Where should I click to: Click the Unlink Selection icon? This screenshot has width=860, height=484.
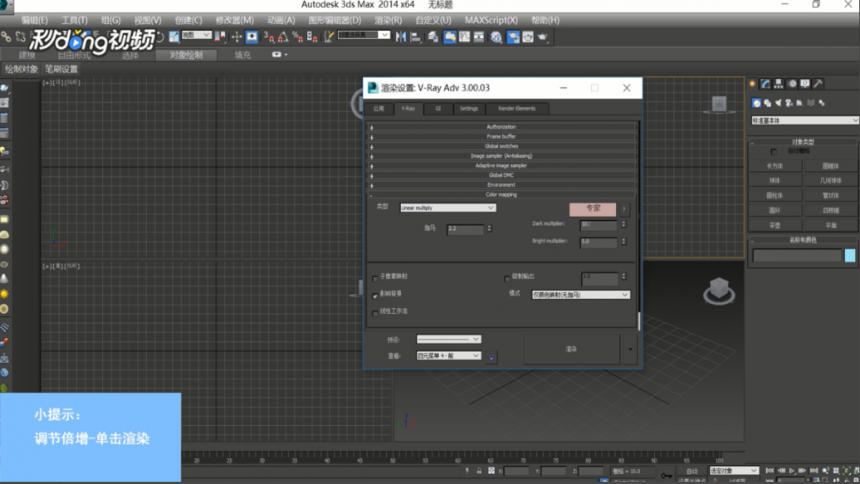20,37
